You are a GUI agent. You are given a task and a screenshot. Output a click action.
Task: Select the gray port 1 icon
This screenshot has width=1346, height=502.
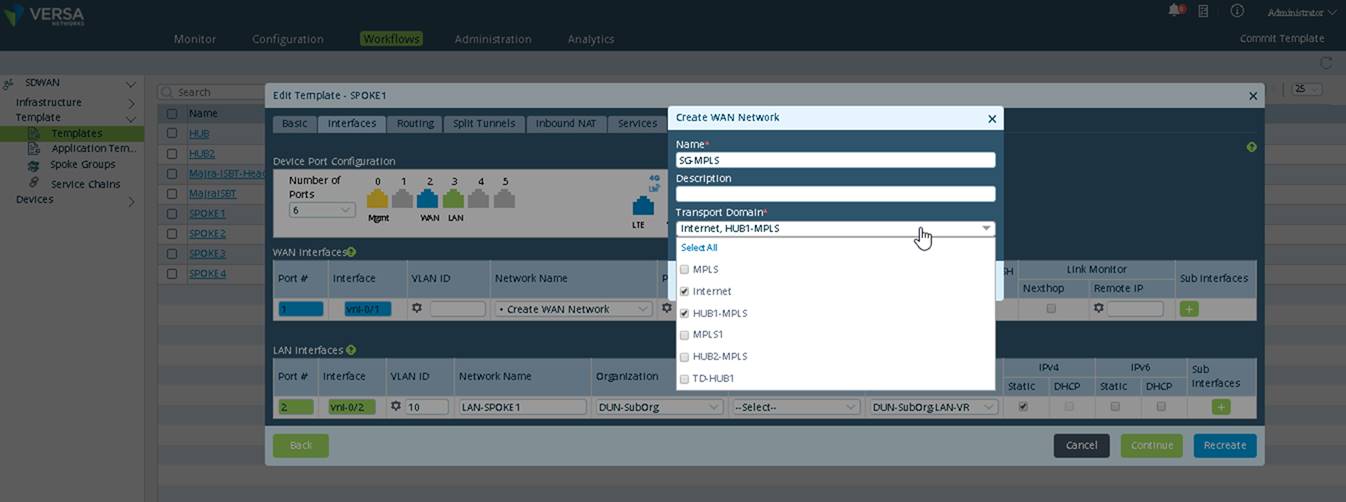[x=403, y=198]
